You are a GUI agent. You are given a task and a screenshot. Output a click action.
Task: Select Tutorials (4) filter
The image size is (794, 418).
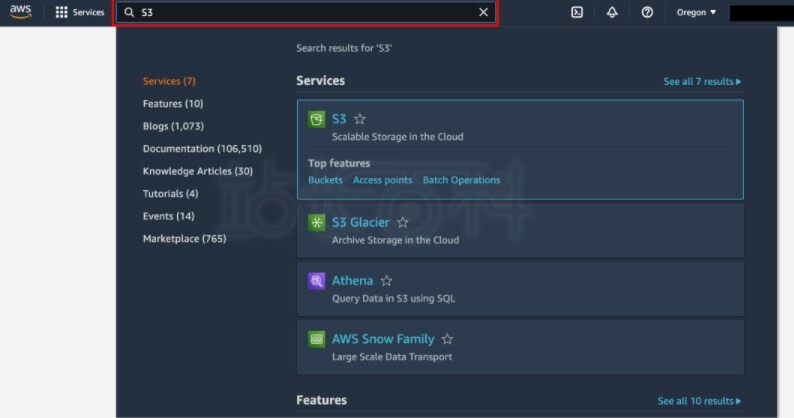170,194
